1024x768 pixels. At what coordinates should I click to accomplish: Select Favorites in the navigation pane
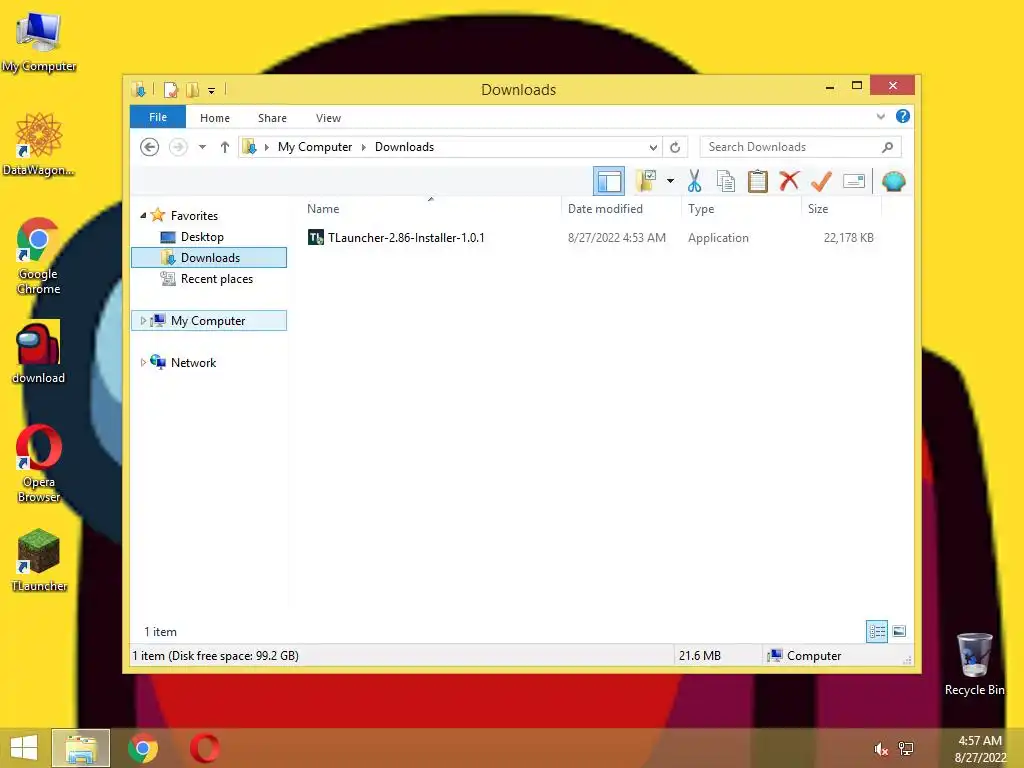point(194,216)
